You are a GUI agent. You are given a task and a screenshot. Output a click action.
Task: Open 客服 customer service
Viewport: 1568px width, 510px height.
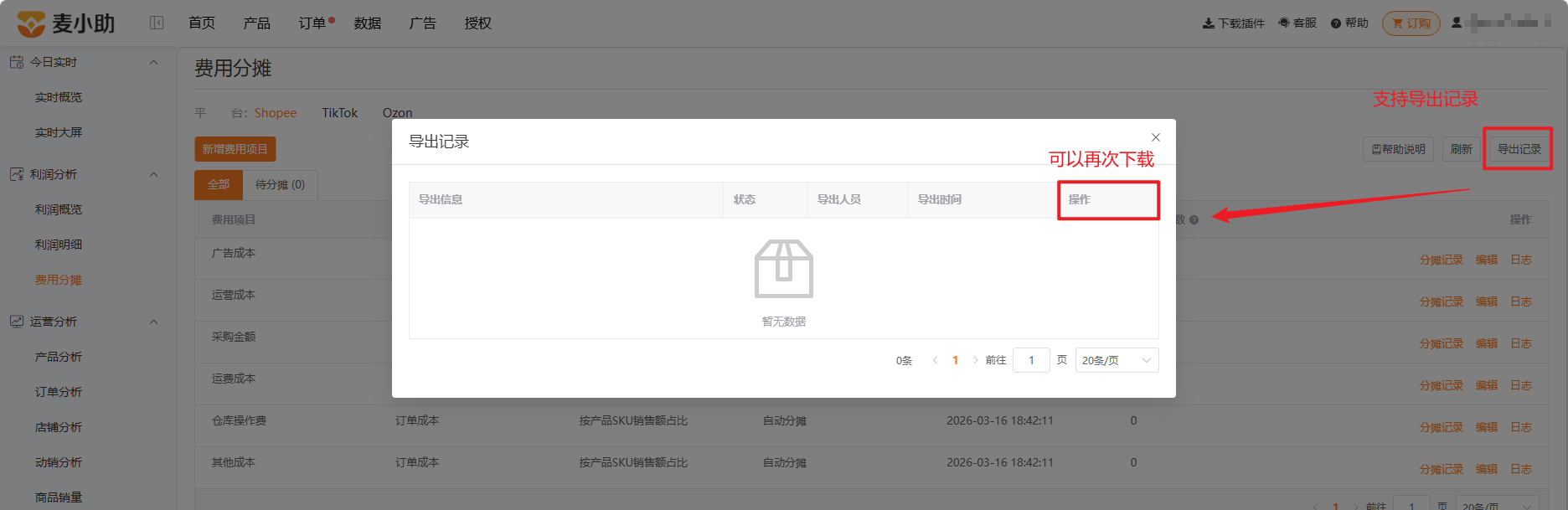(x=1297, y=23)
